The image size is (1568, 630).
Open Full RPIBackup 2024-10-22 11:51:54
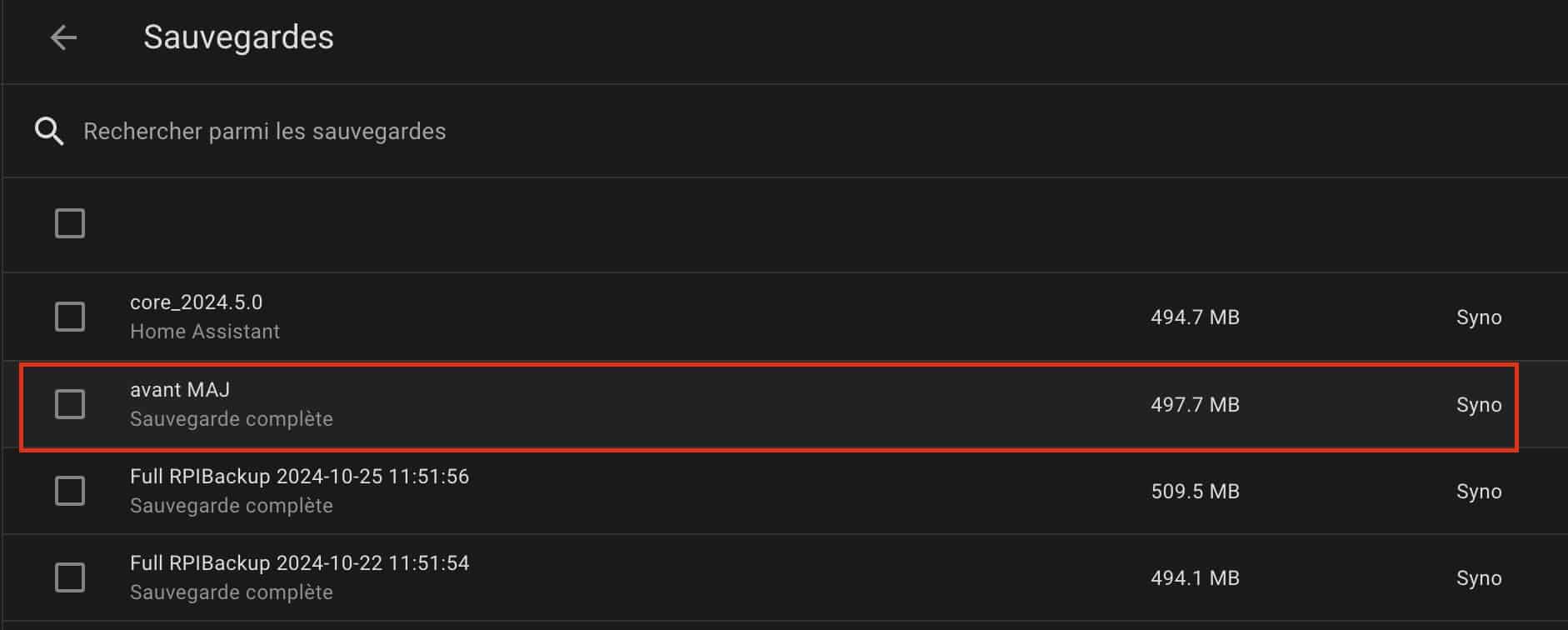pyautogui.click(x=299, y=563)
